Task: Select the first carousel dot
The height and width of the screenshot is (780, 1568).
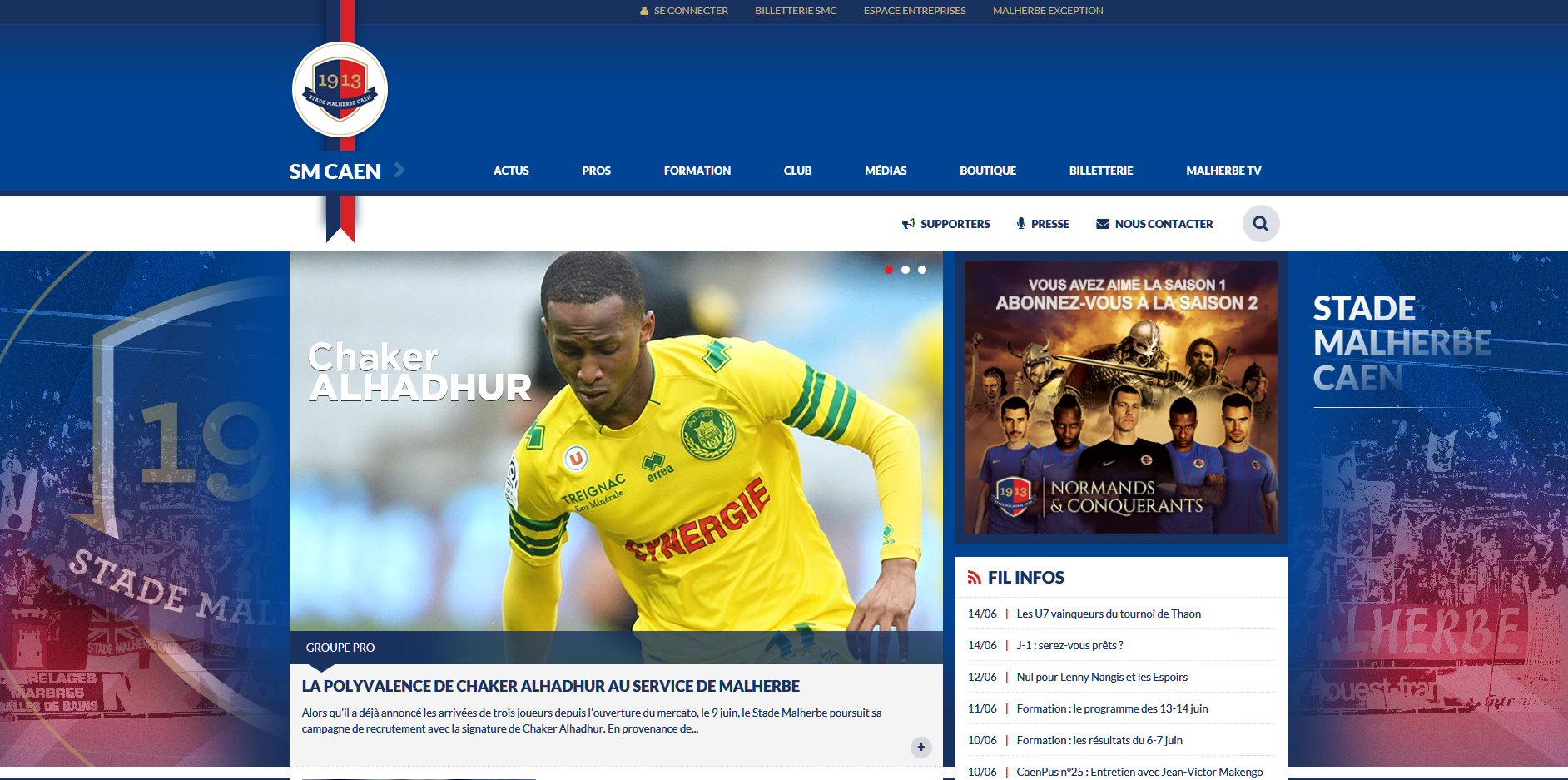Action: pyautogui.click(x=889, y=269)
